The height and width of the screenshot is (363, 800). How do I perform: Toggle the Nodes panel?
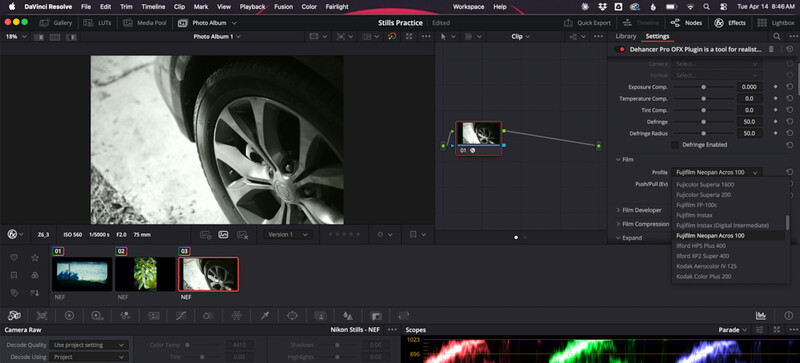tap(686, 23)
